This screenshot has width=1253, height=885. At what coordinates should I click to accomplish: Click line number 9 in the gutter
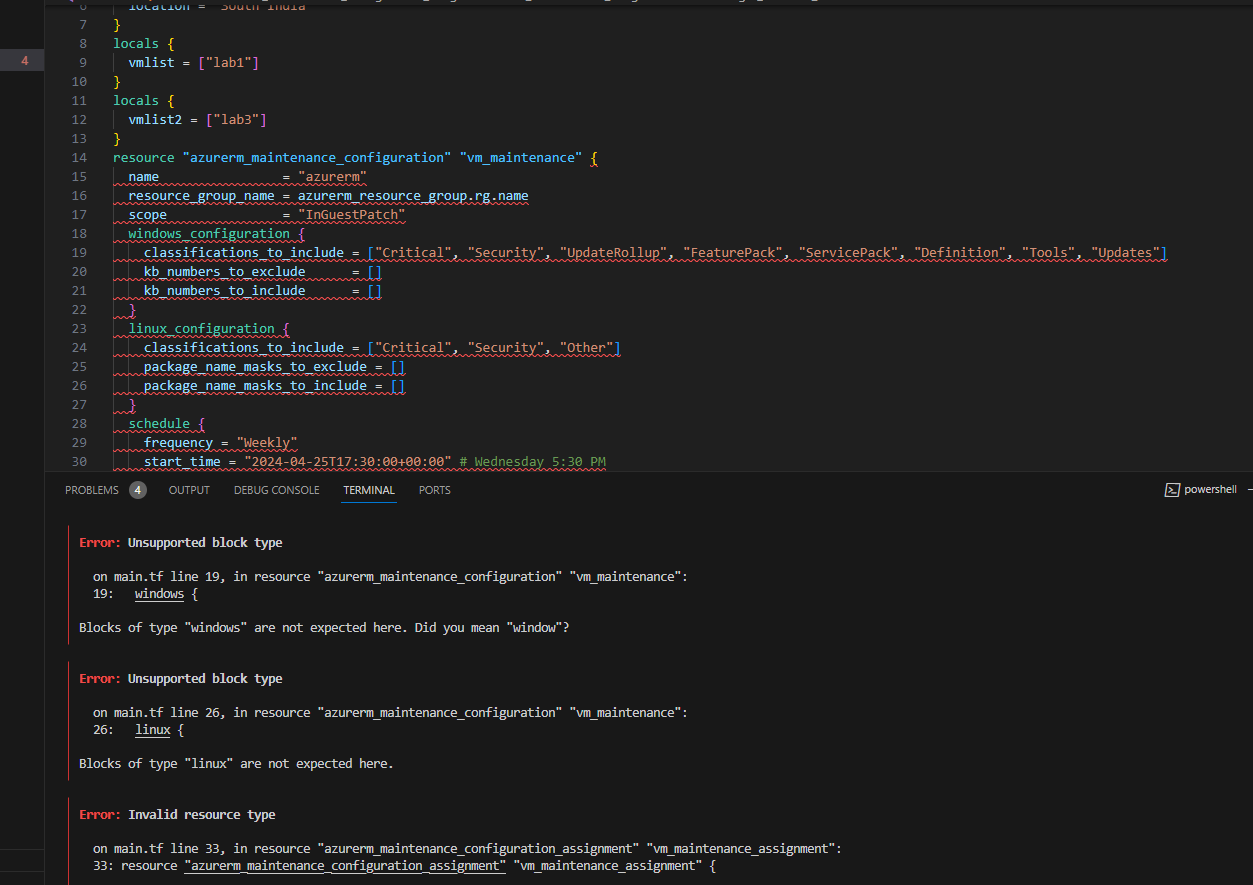(83, 62)
